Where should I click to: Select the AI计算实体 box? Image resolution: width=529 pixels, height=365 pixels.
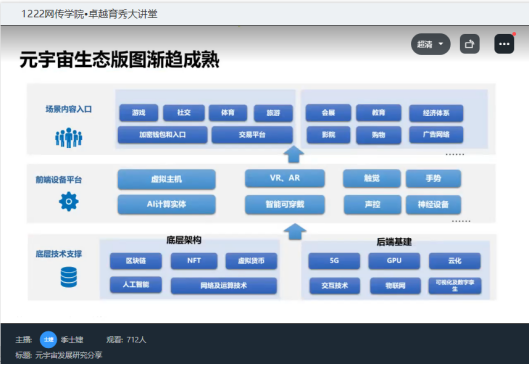click(x=166, y=204)
